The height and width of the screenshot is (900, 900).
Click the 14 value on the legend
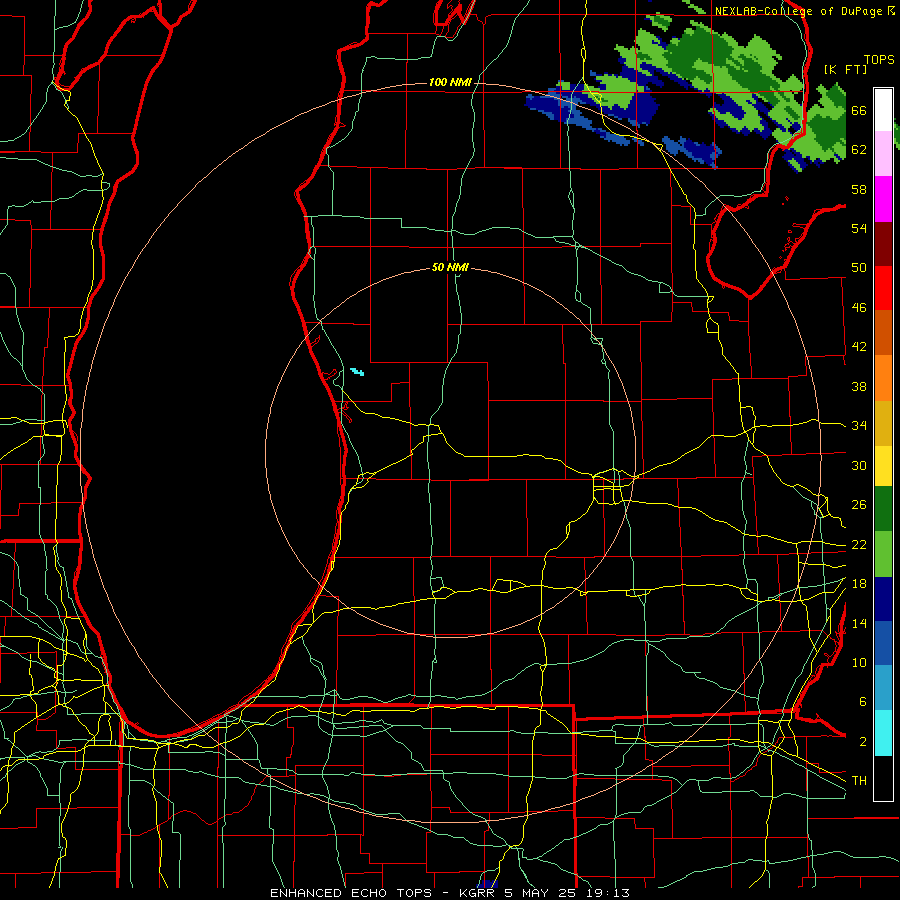click(859, 623)
